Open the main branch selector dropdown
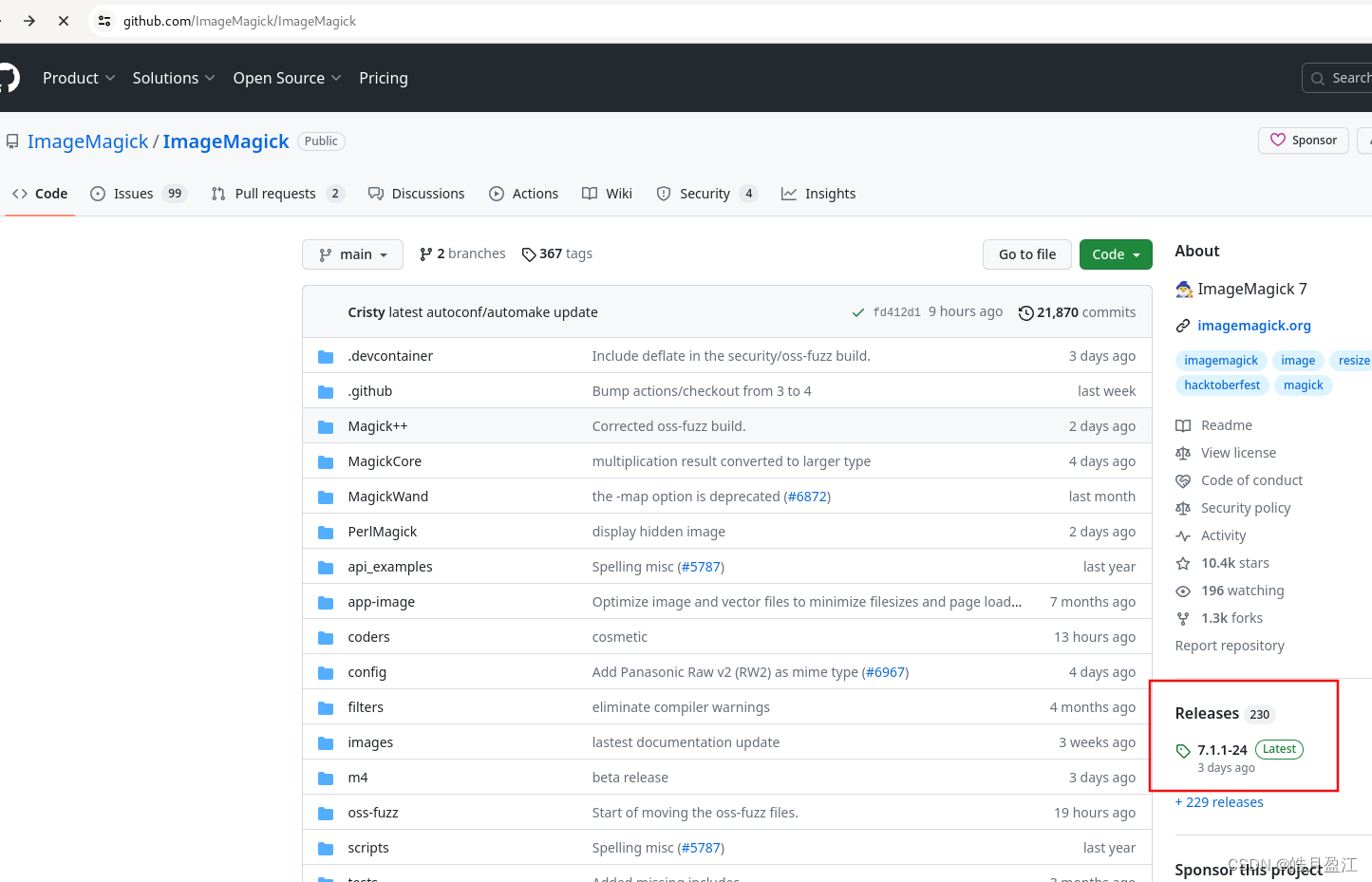1372x882 pixels. pyautogui.click(x=353, y=254)
